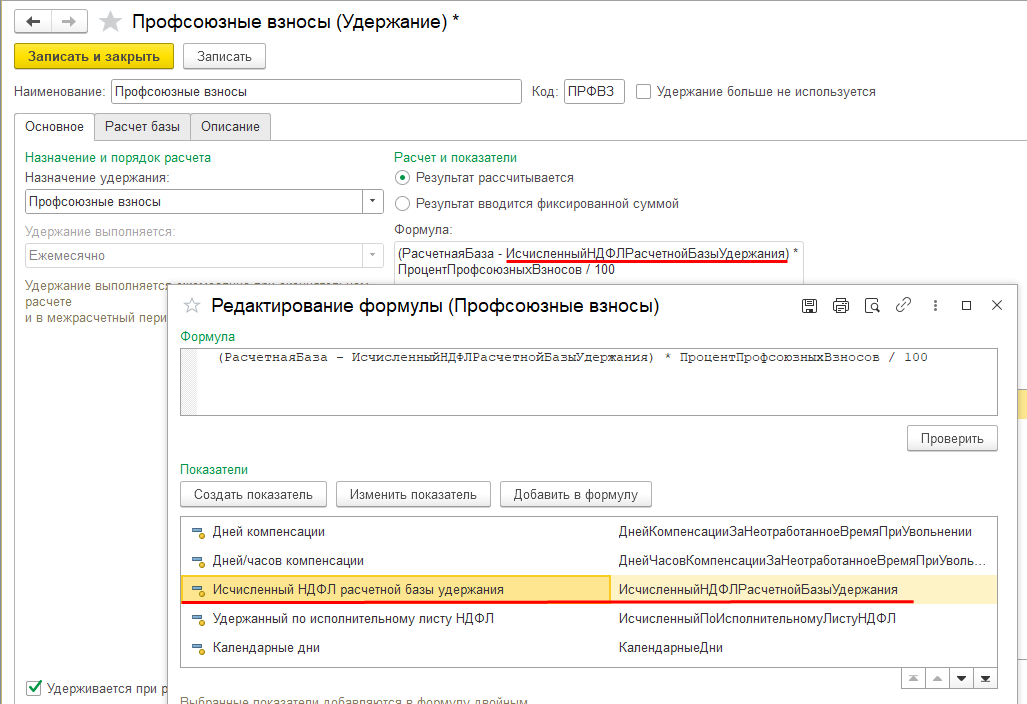This screenshot has width=1027, height=704.
Task: Click the print icon in formula dialog
Action: (841, 306)
